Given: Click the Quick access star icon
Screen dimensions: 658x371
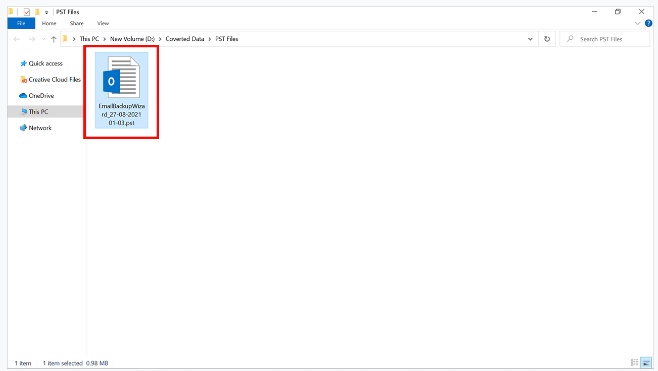Looking at the screenshot, I should tap(24, 63).
